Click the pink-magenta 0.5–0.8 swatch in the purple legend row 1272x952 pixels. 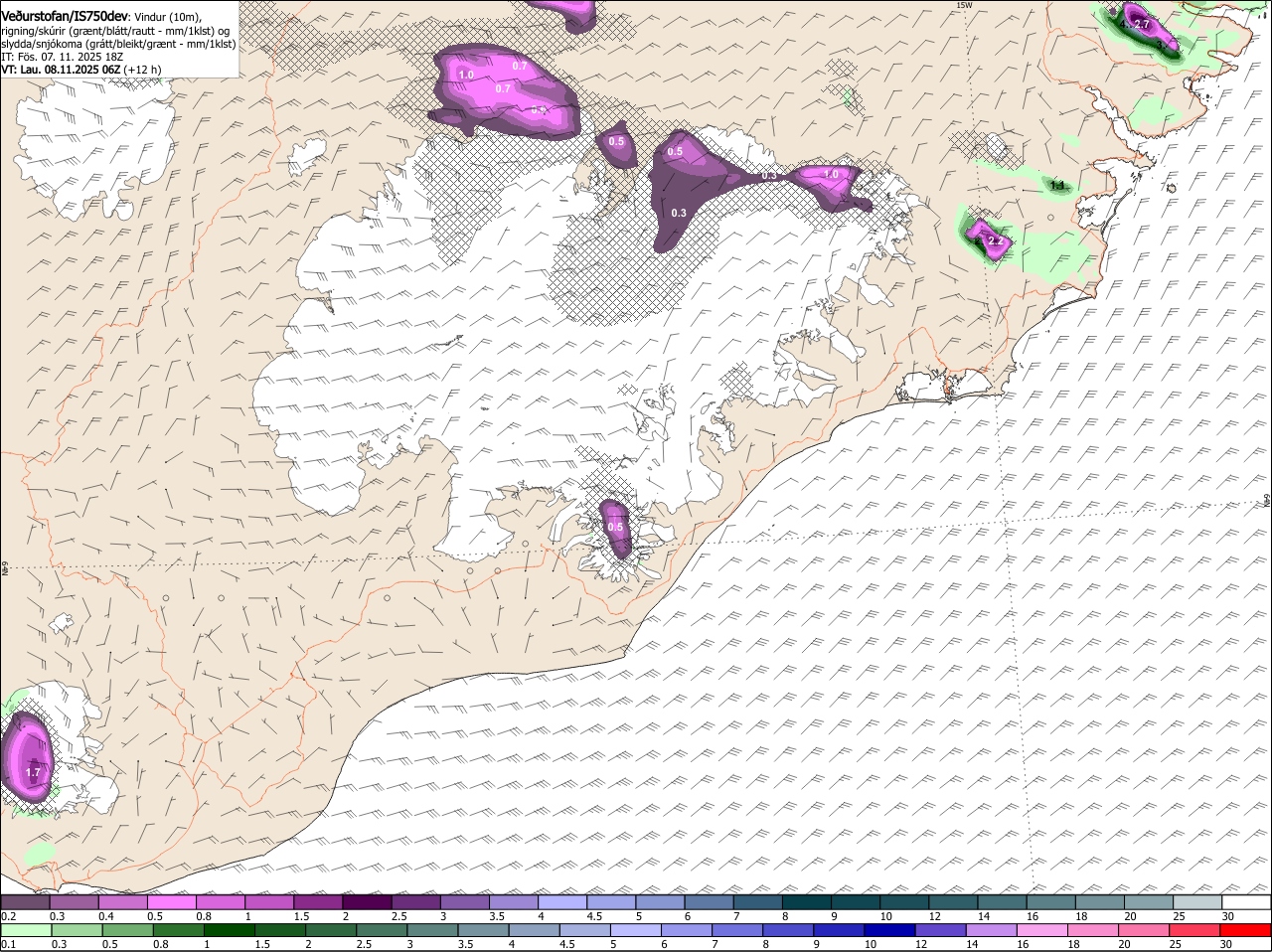(x=172, y=902)
